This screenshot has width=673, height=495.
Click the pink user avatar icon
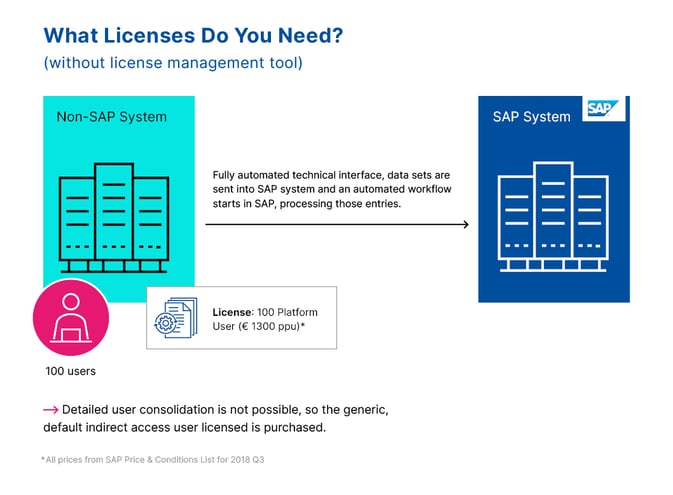[x=71, y=317]
